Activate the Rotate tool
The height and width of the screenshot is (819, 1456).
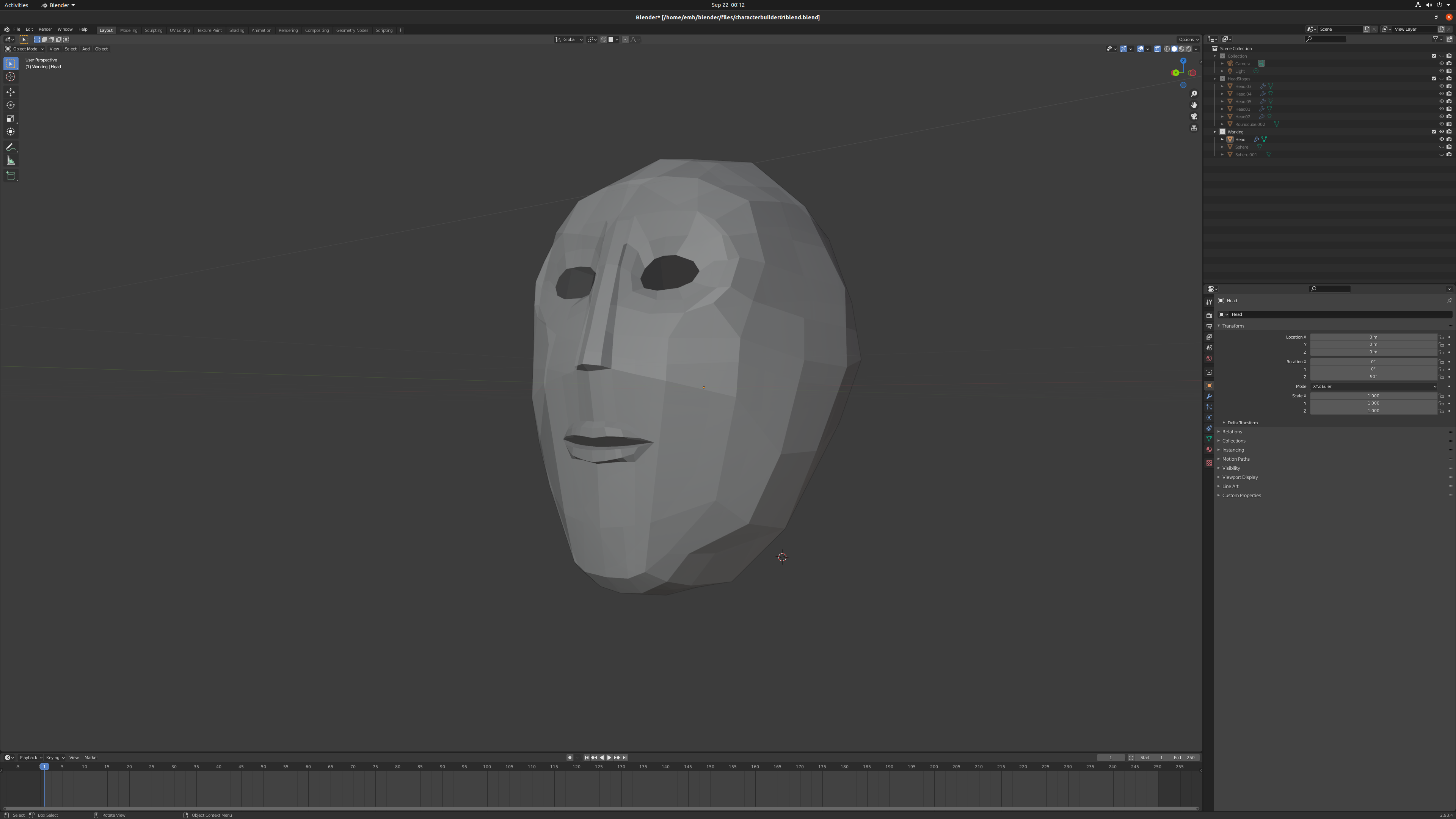[x=11, y=105]
